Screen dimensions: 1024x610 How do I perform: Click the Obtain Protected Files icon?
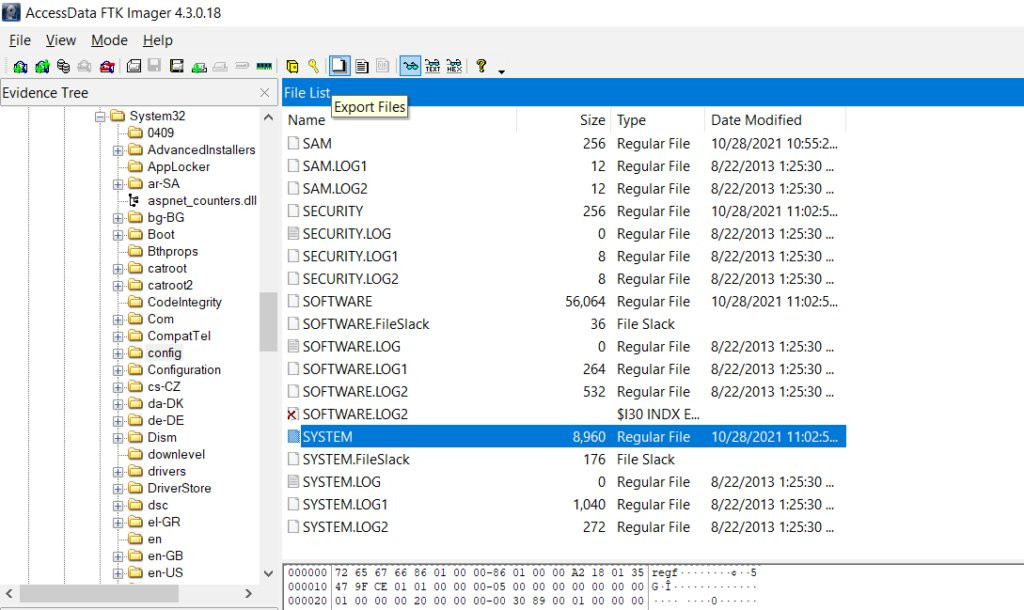[293, 66]
